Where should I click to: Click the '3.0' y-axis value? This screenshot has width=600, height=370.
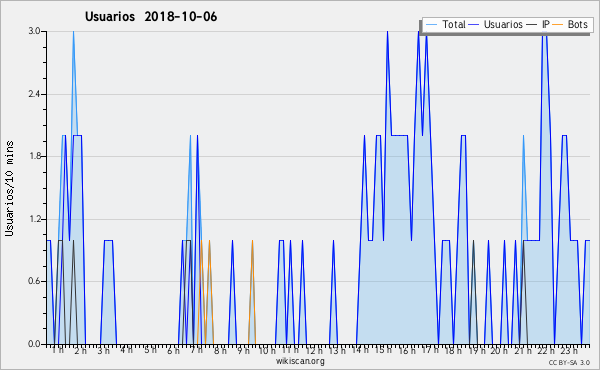[34, 31]
